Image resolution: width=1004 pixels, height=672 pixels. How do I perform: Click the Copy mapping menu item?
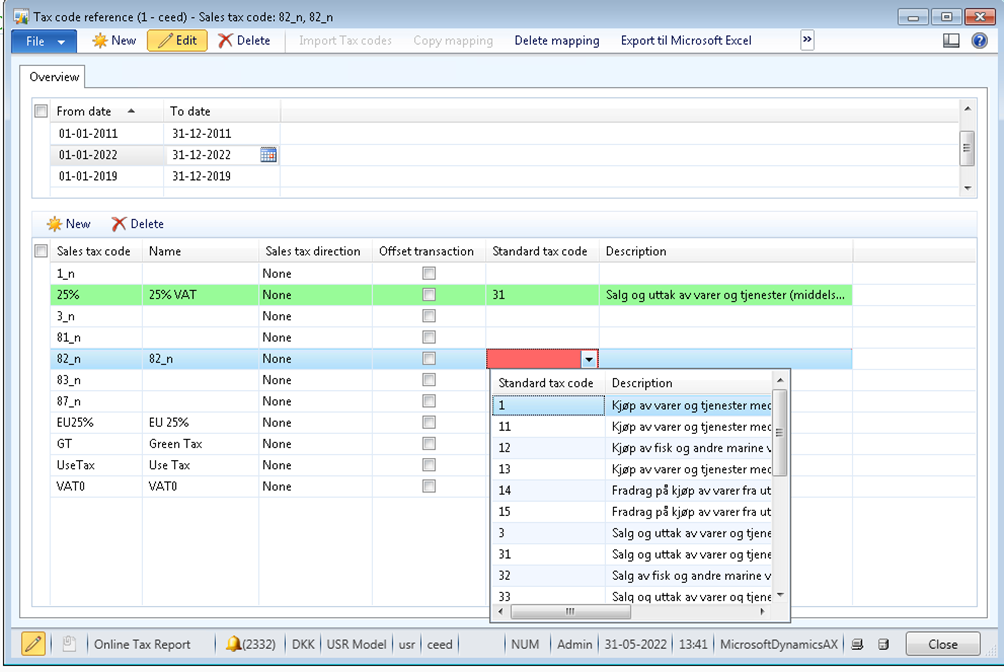click(453, 40)
